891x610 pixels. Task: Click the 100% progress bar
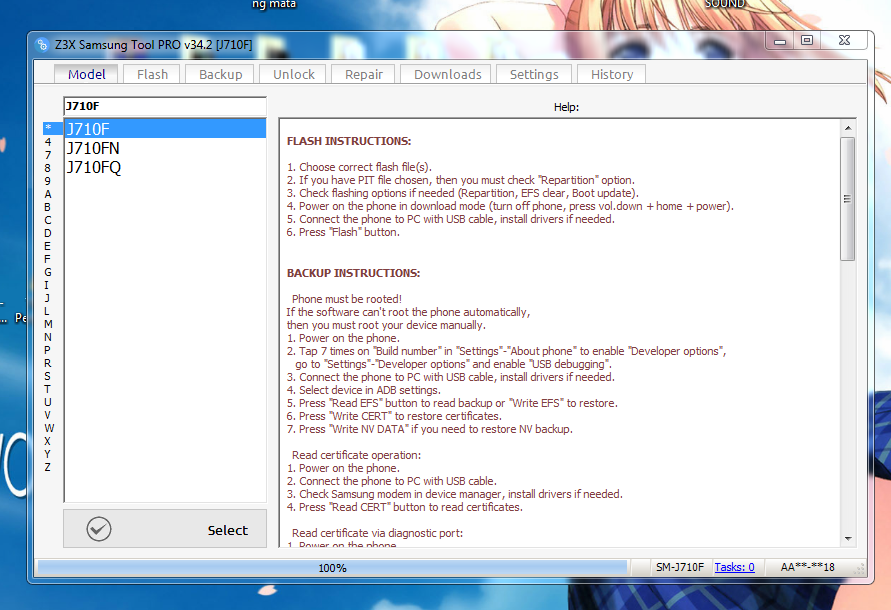[332, 567]
